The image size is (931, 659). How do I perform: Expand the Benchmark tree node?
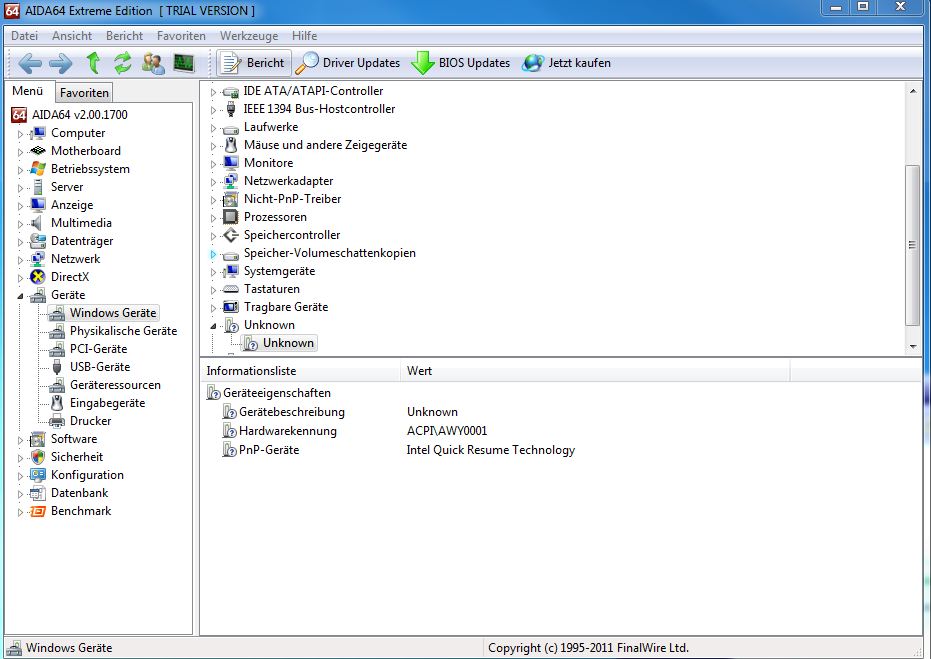(20, 512)
